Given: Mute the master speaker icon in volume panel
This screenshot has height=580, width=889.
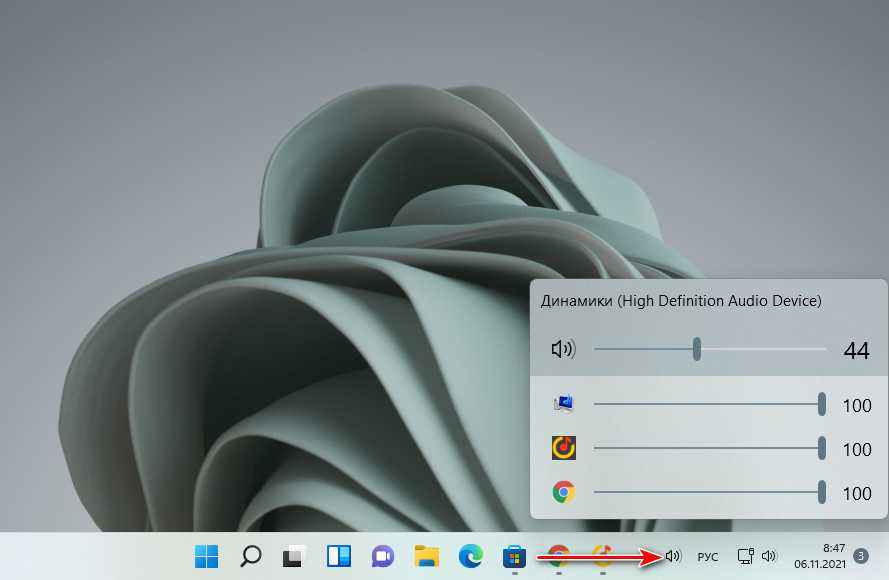Looking at the screenshot, I should (563, 350).
